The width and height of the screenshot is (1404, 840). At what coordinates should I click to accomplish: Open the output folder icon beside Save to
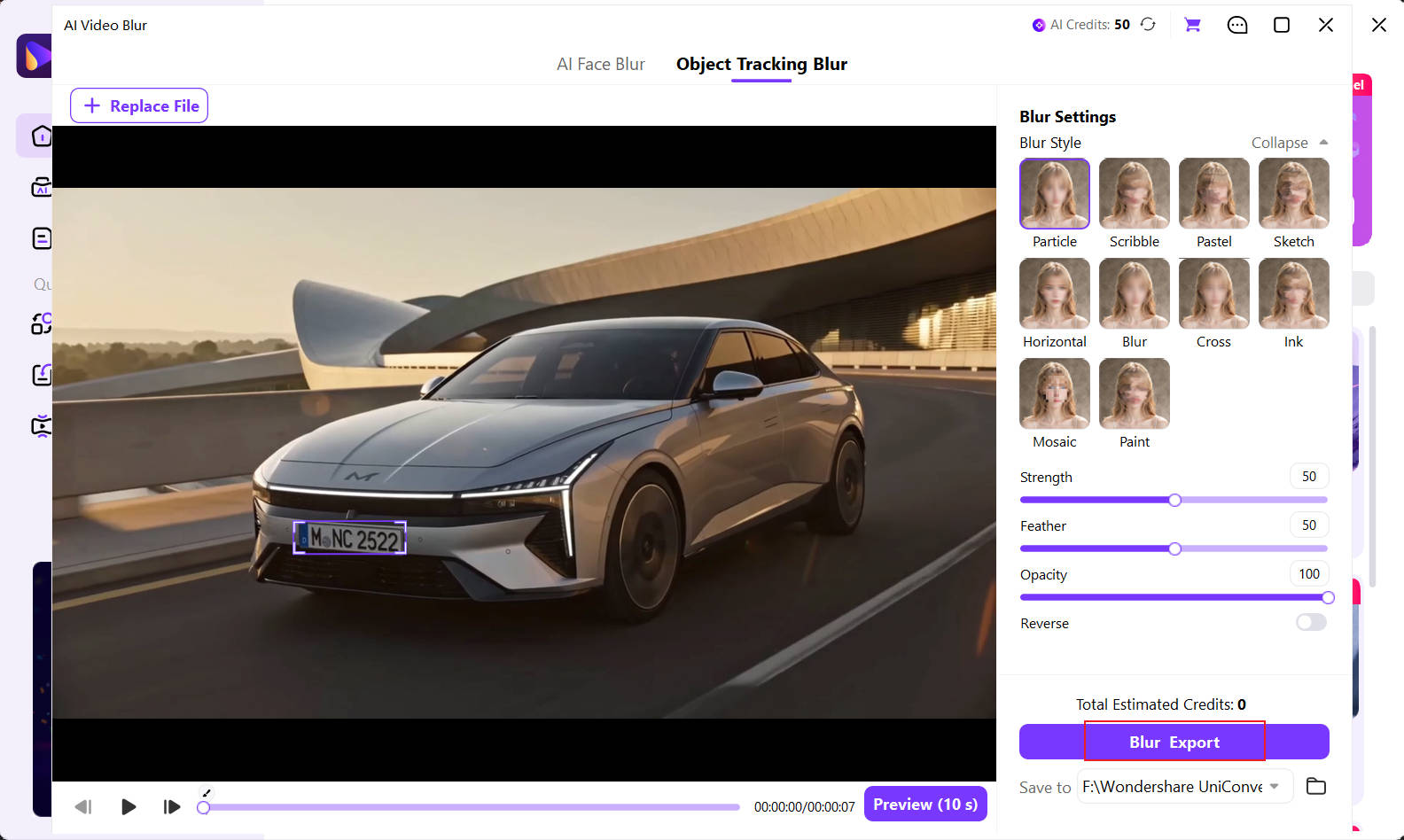(1316, 786)
